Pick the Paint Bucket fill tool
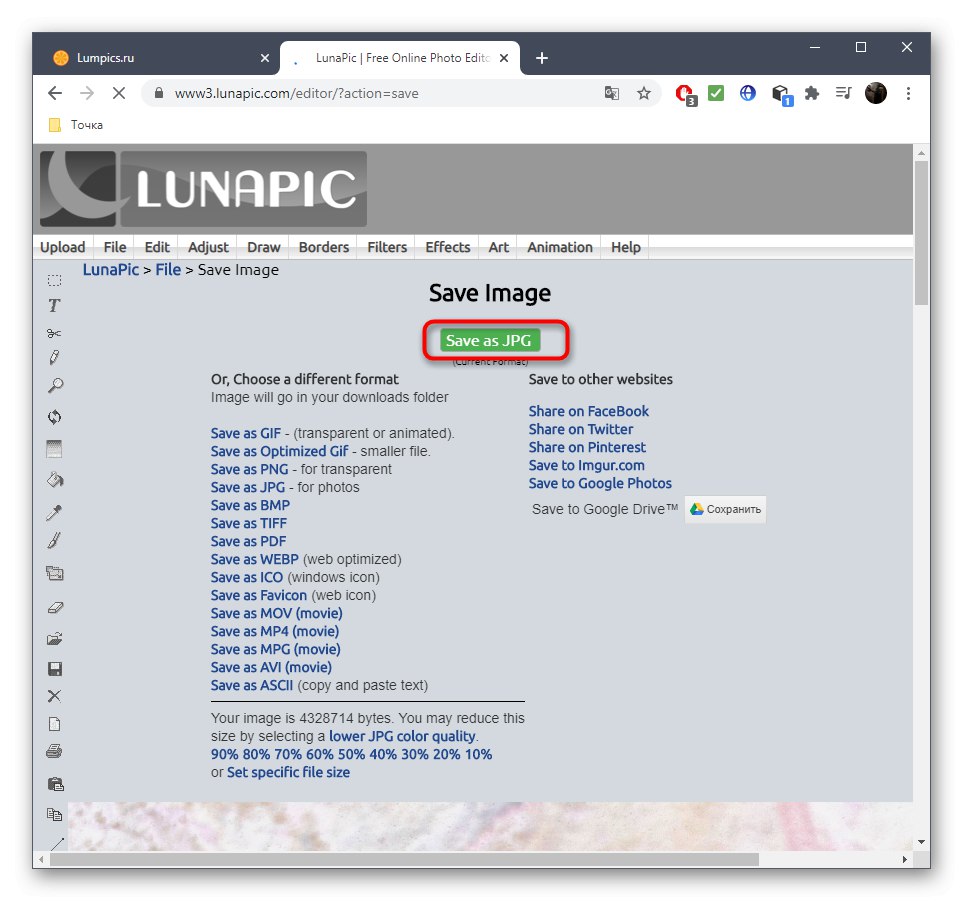Image resolution: width=963 pixels, height=901 pixels. [x=55, y=480]
